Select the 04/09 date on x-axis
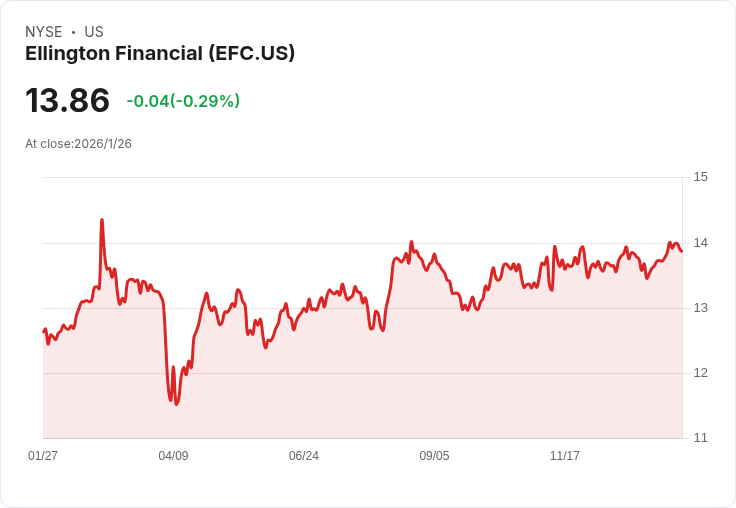 tap(173, 456)
